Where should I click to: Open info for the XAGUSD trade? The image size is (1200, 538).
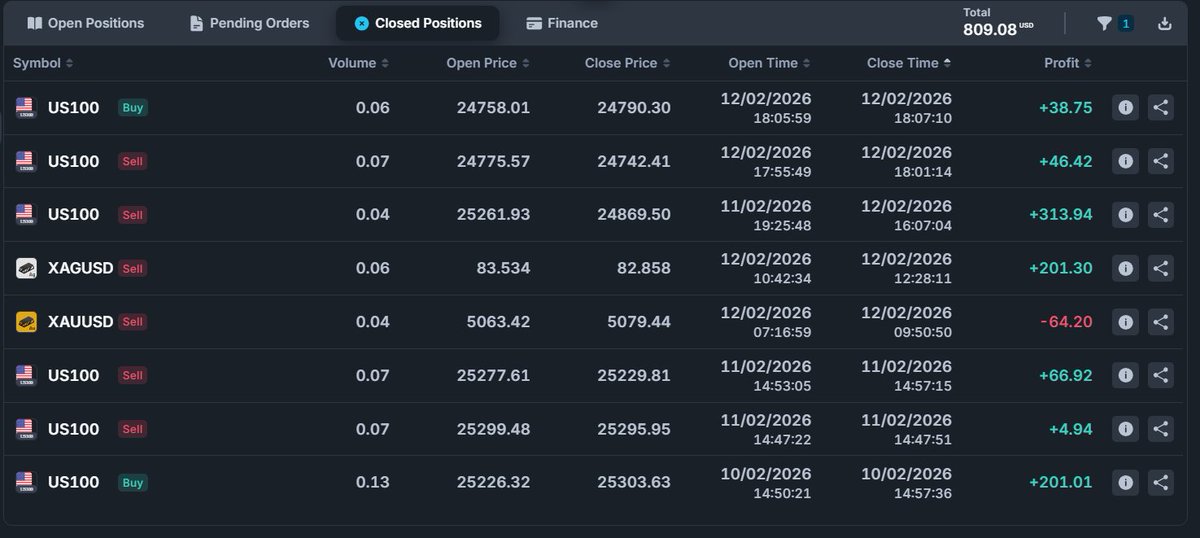coord(1125,268)
